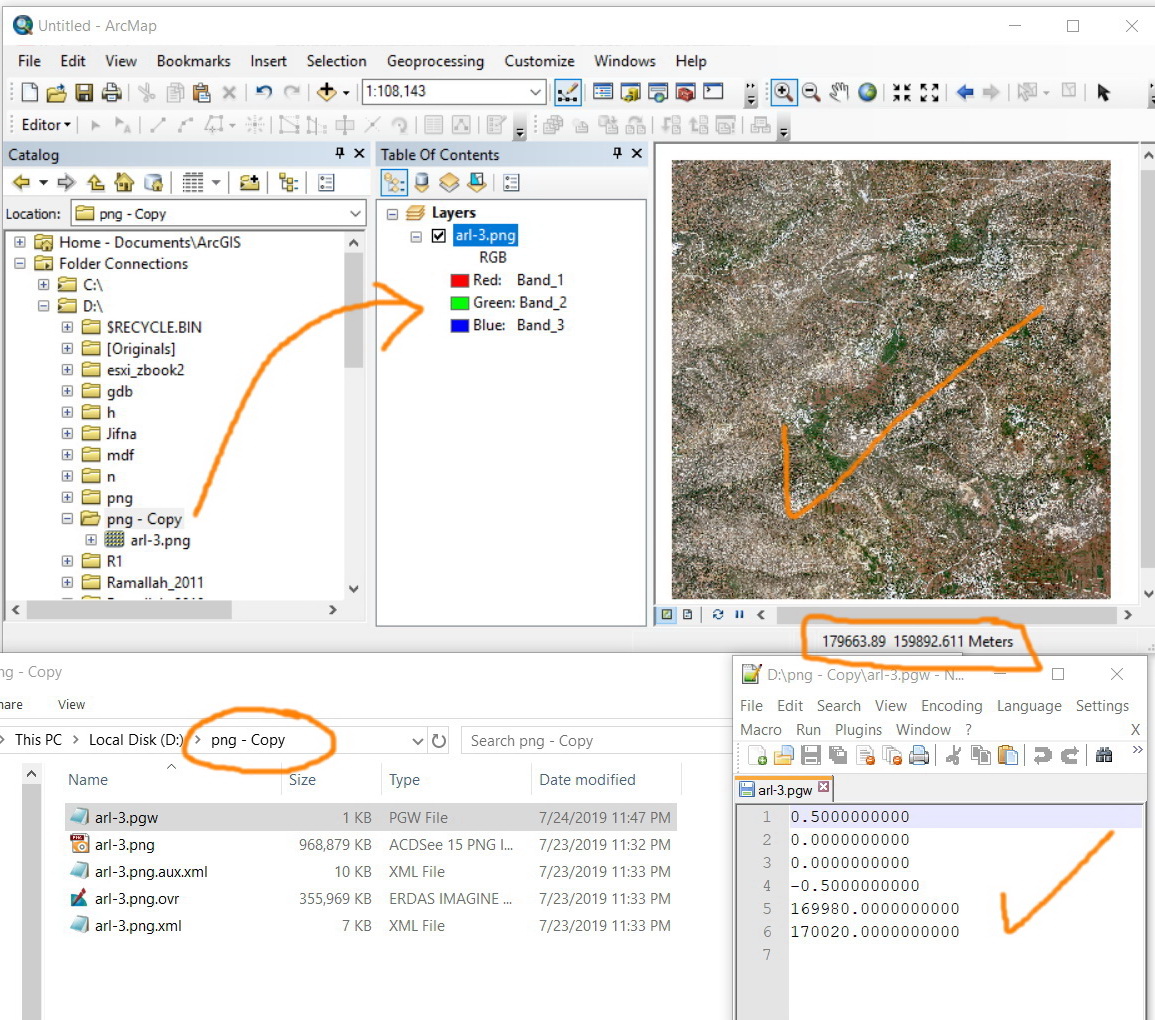
Task: Open the Editor dropdown button
Action: (47, 125)
